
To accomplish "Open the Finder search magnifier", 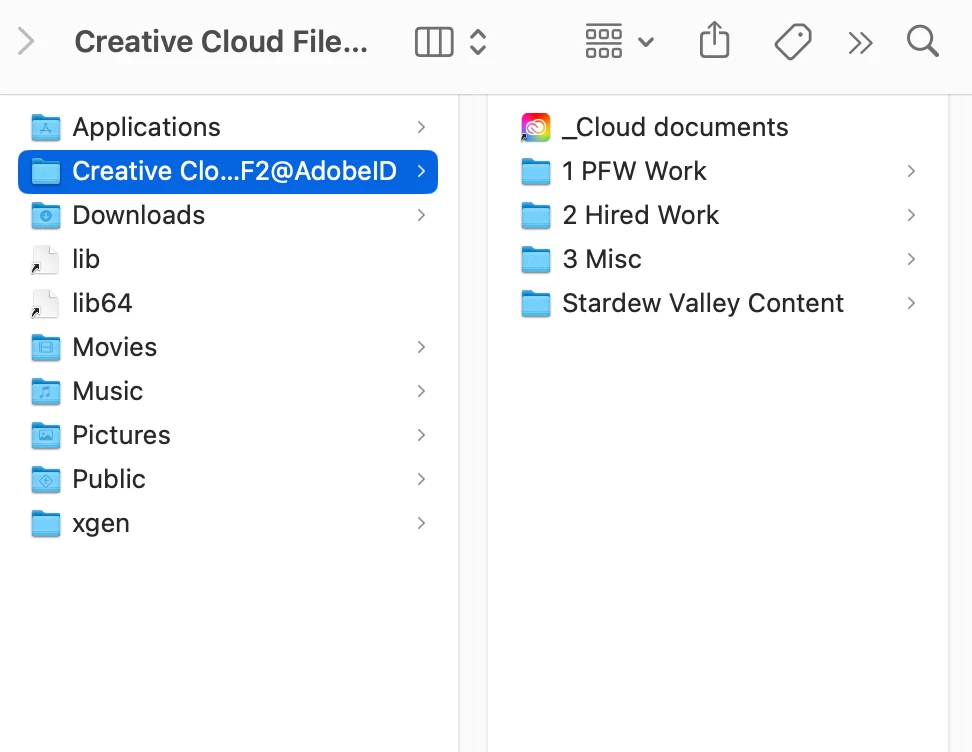I will (922, 42).
